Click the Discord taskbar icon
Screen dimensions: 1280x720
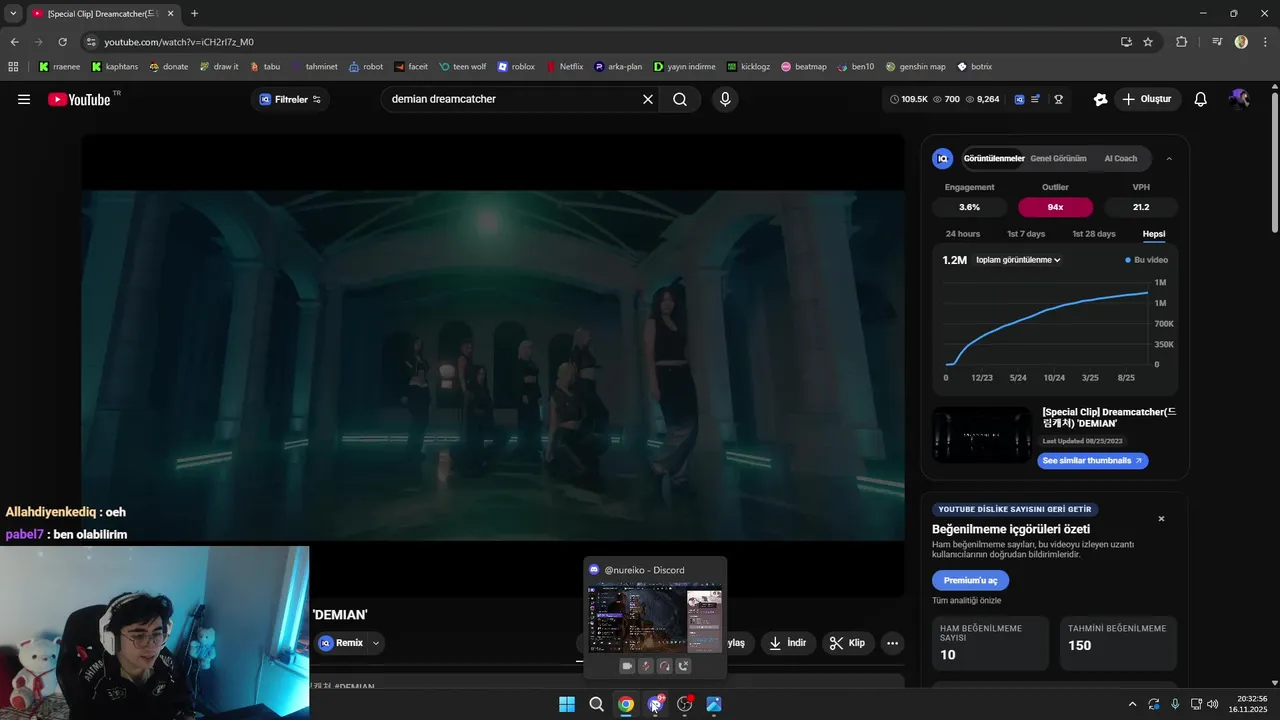[x=655, y=704]
